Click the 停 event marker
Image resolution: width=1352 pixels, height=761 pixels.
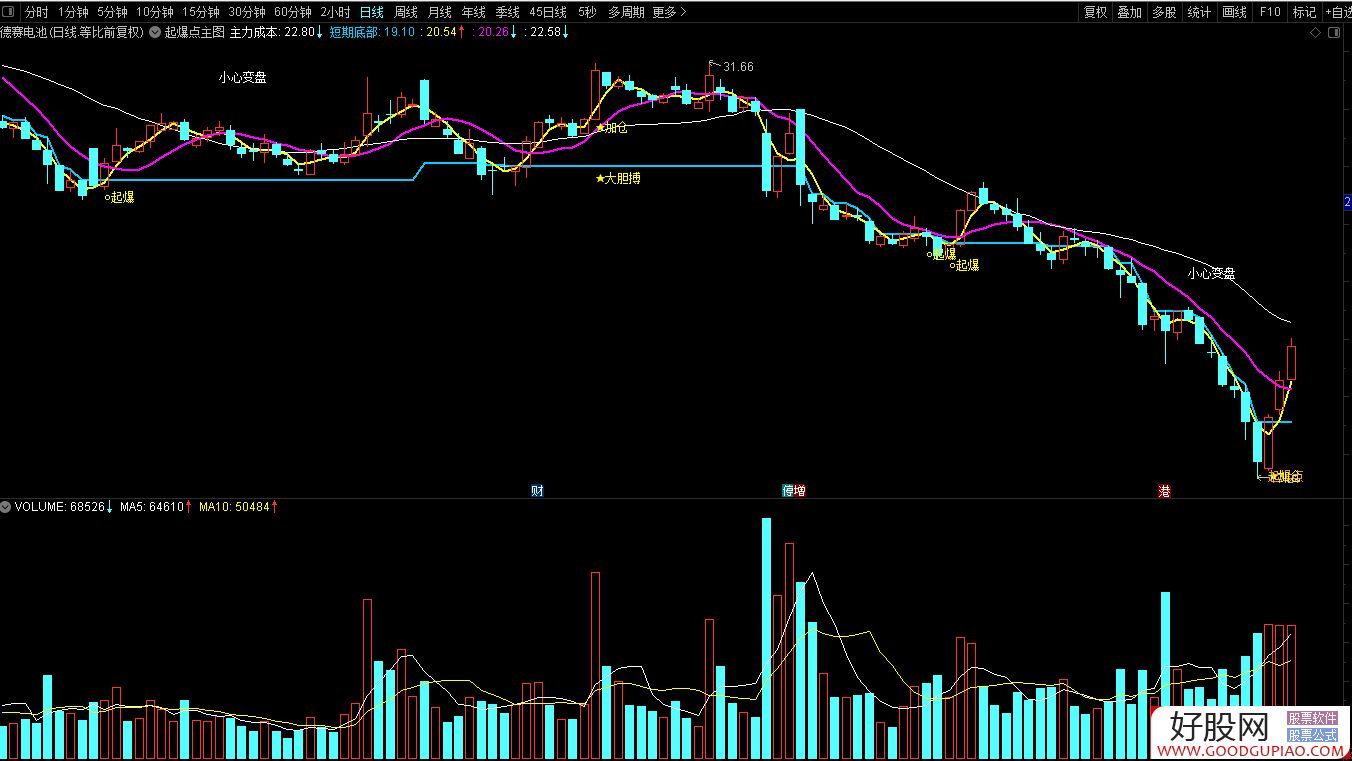click(x=788, y=491)
